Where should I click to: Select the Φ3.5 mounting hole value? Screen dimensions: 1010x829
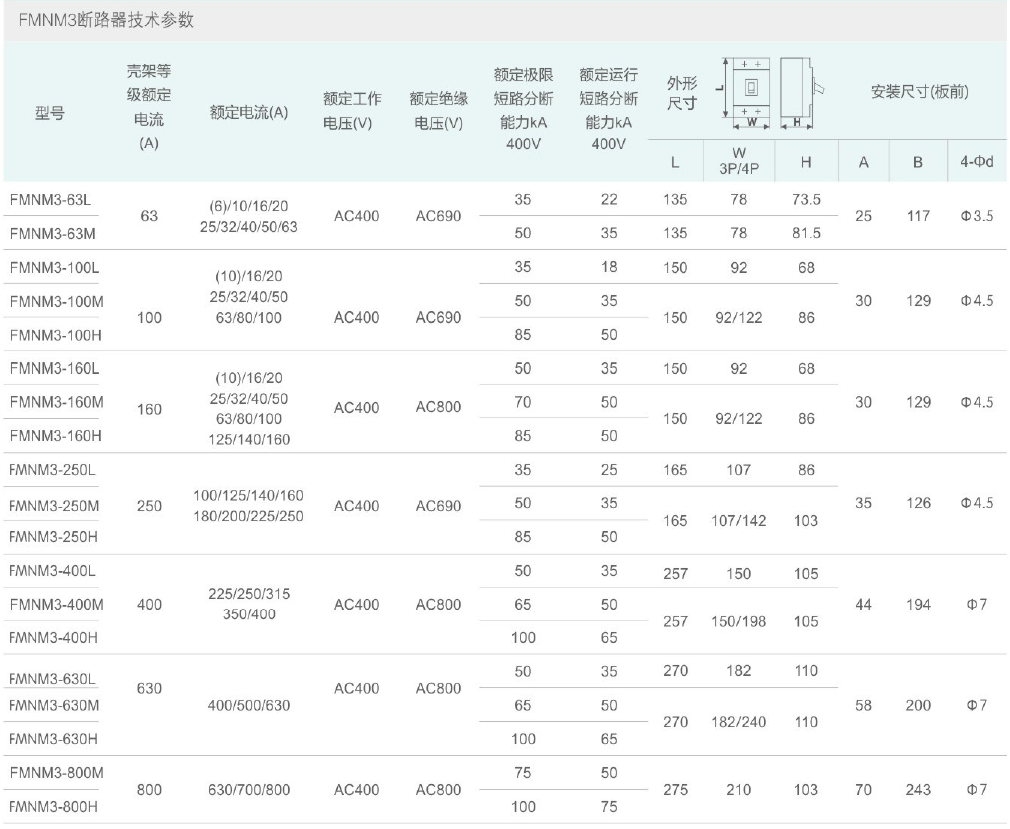976,216
